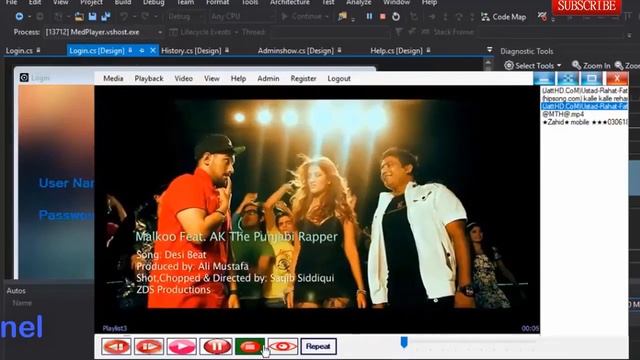Toggle the Repeat button
The image size is (640, 360).
[x=318, y=347]
